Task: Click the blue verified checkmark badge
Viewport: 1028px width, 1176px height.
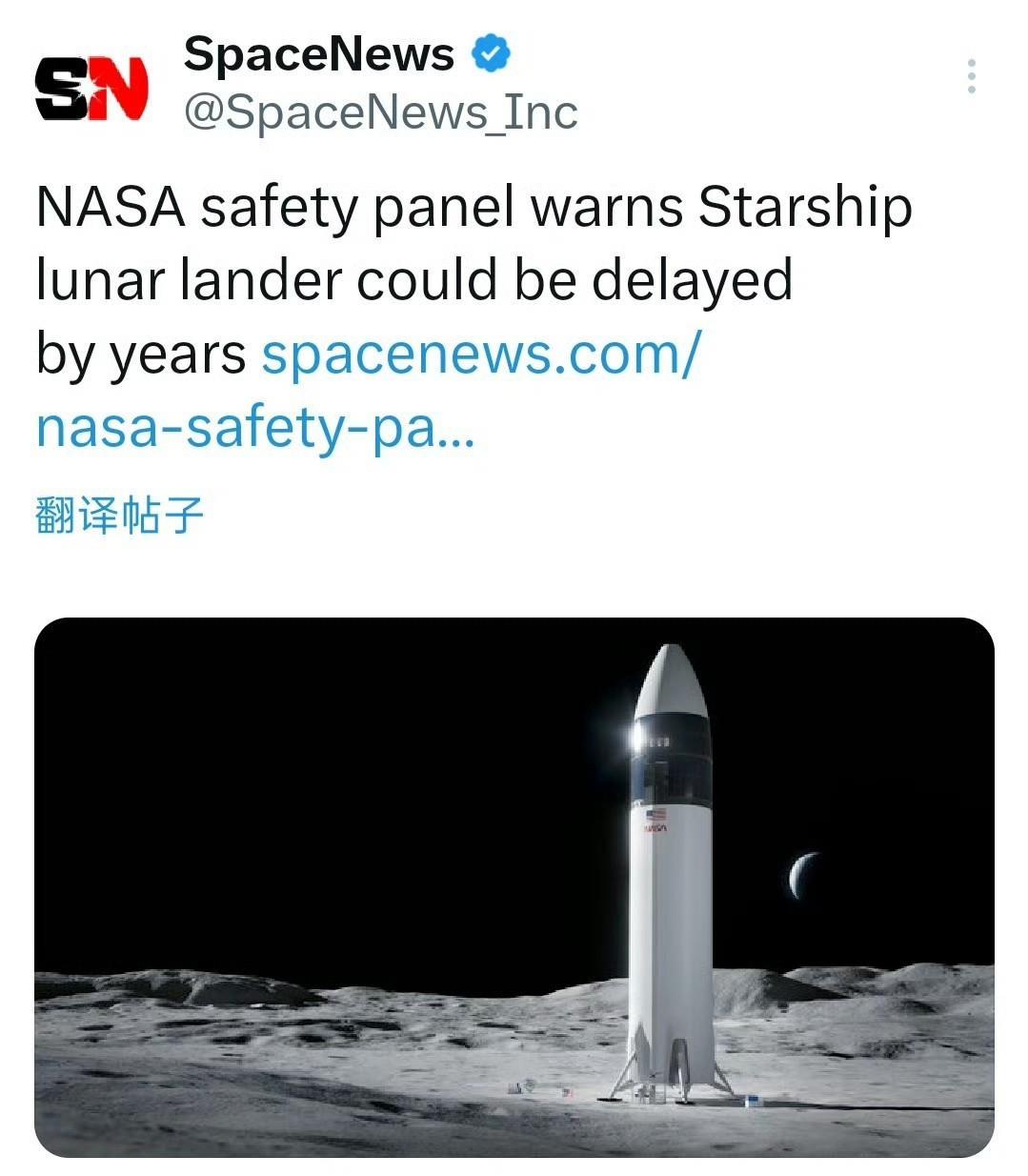Action: [492, 54]
